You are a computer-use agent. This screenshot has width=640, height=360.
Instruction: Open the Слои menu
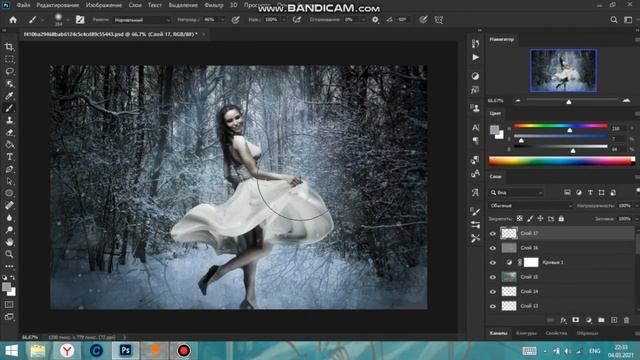[135, 5]
